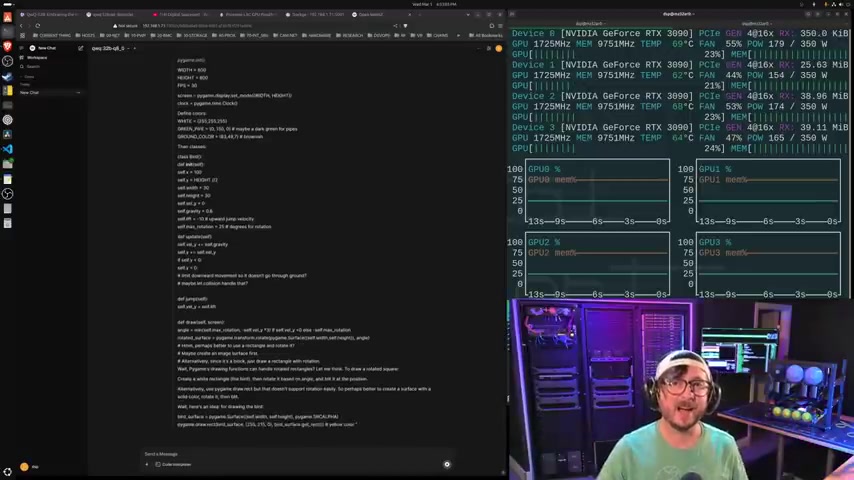Screen dimensions: 854x480
Task: Open the Steam icon in the dock
Action: (x=8, y=76)
